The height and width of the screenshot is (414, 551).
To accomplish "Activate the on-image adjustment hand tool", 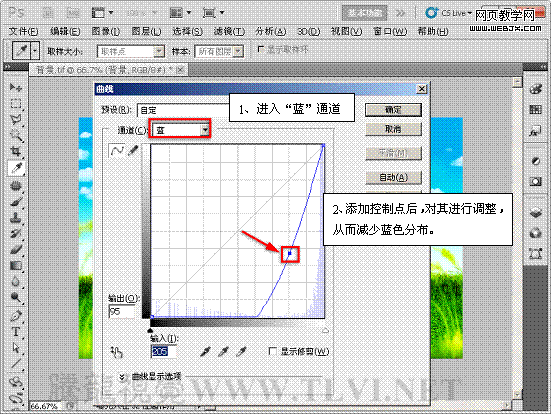I will 117,352.
